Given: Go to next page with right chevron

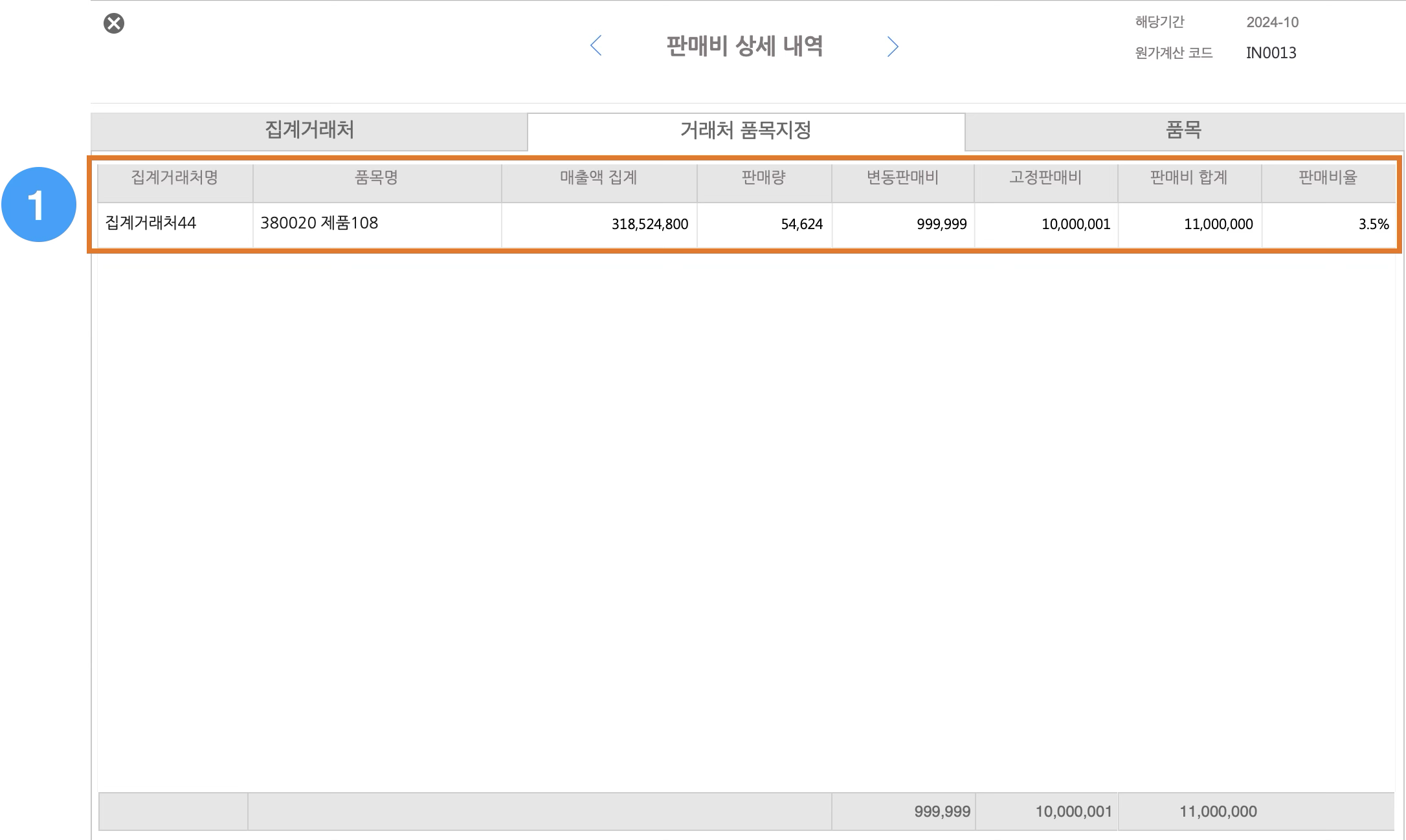Looking at the screenshot, I should (893, 47).
